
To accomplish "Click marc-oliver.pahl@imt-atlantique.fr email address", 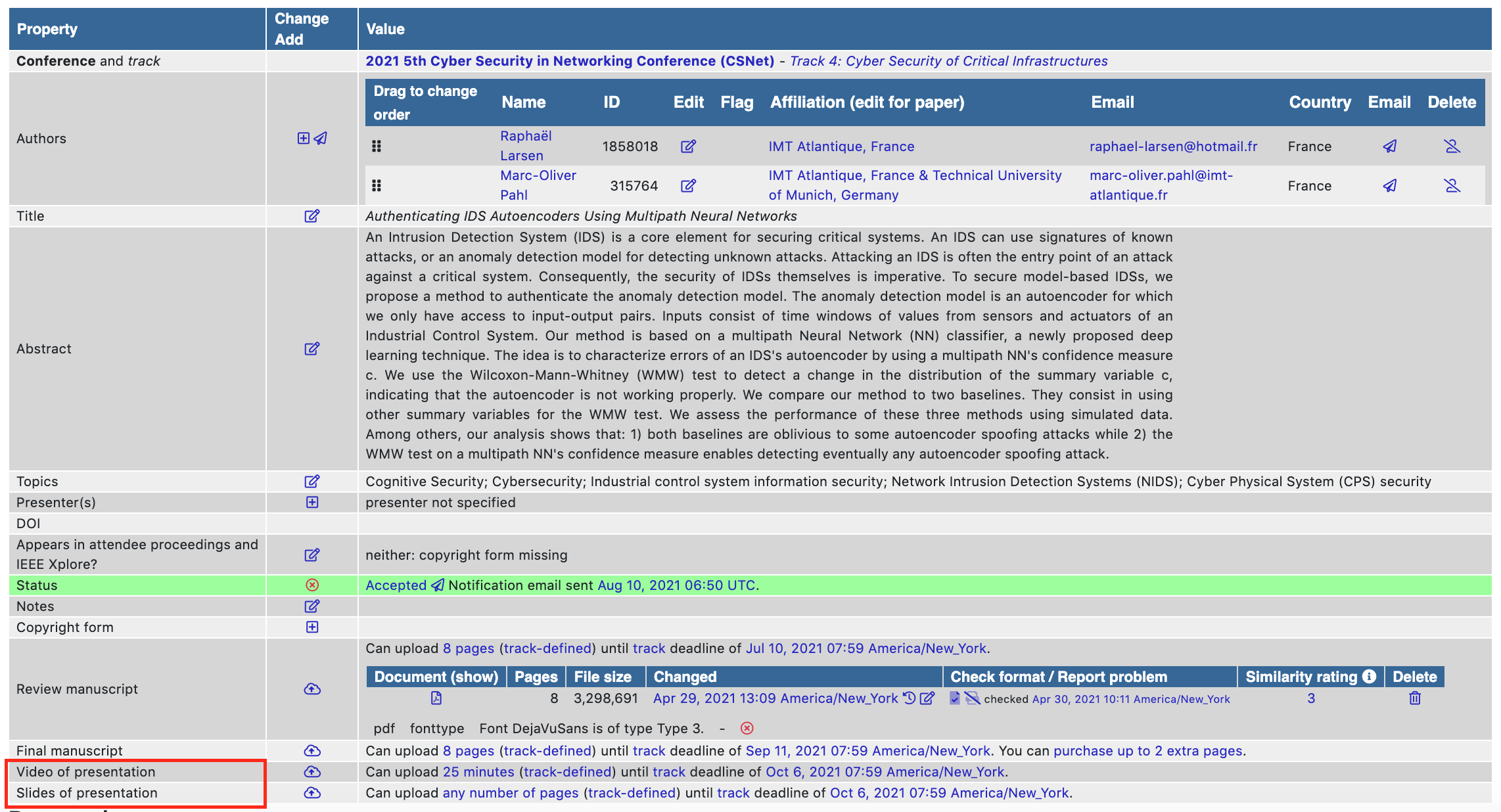I will click(x=1161, y=185).
